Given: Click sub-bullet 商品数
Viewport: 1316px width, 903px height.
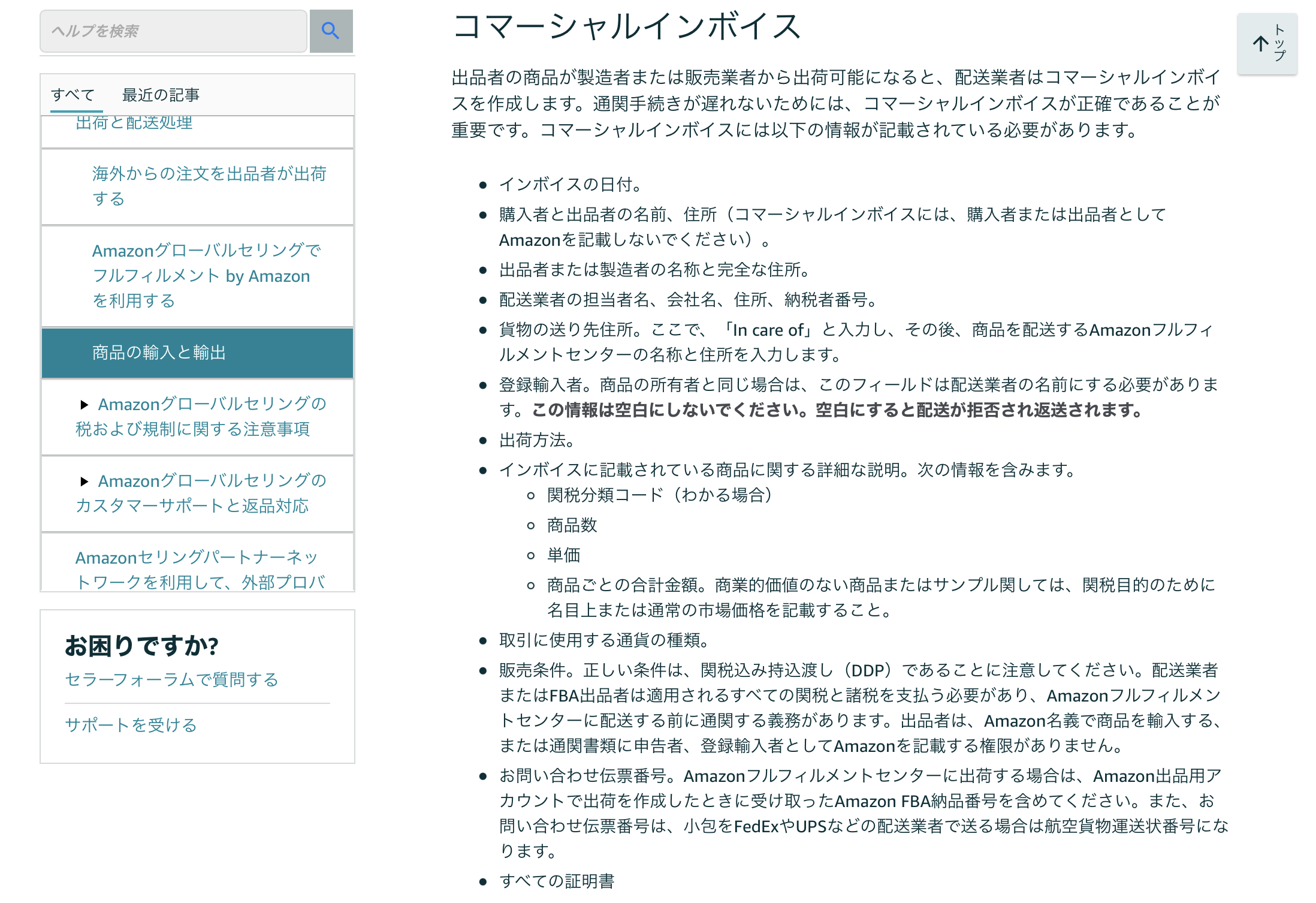Looking at the screenshot, I should click(572, 525).
